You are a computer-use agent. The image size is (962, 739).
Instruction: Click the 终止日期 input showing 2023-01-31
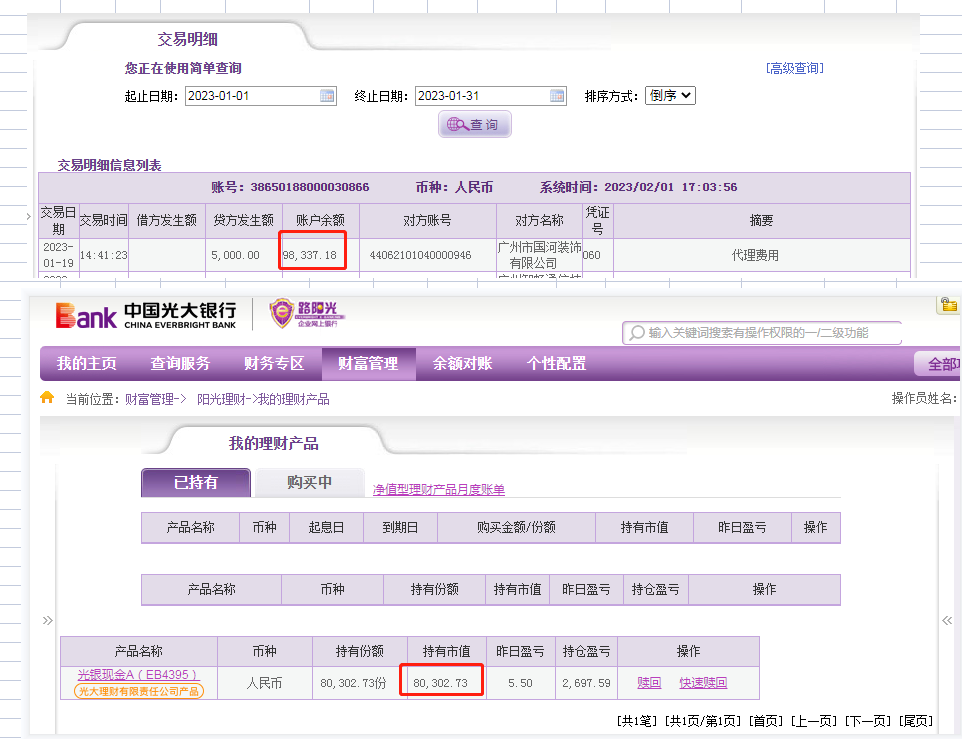491,96
